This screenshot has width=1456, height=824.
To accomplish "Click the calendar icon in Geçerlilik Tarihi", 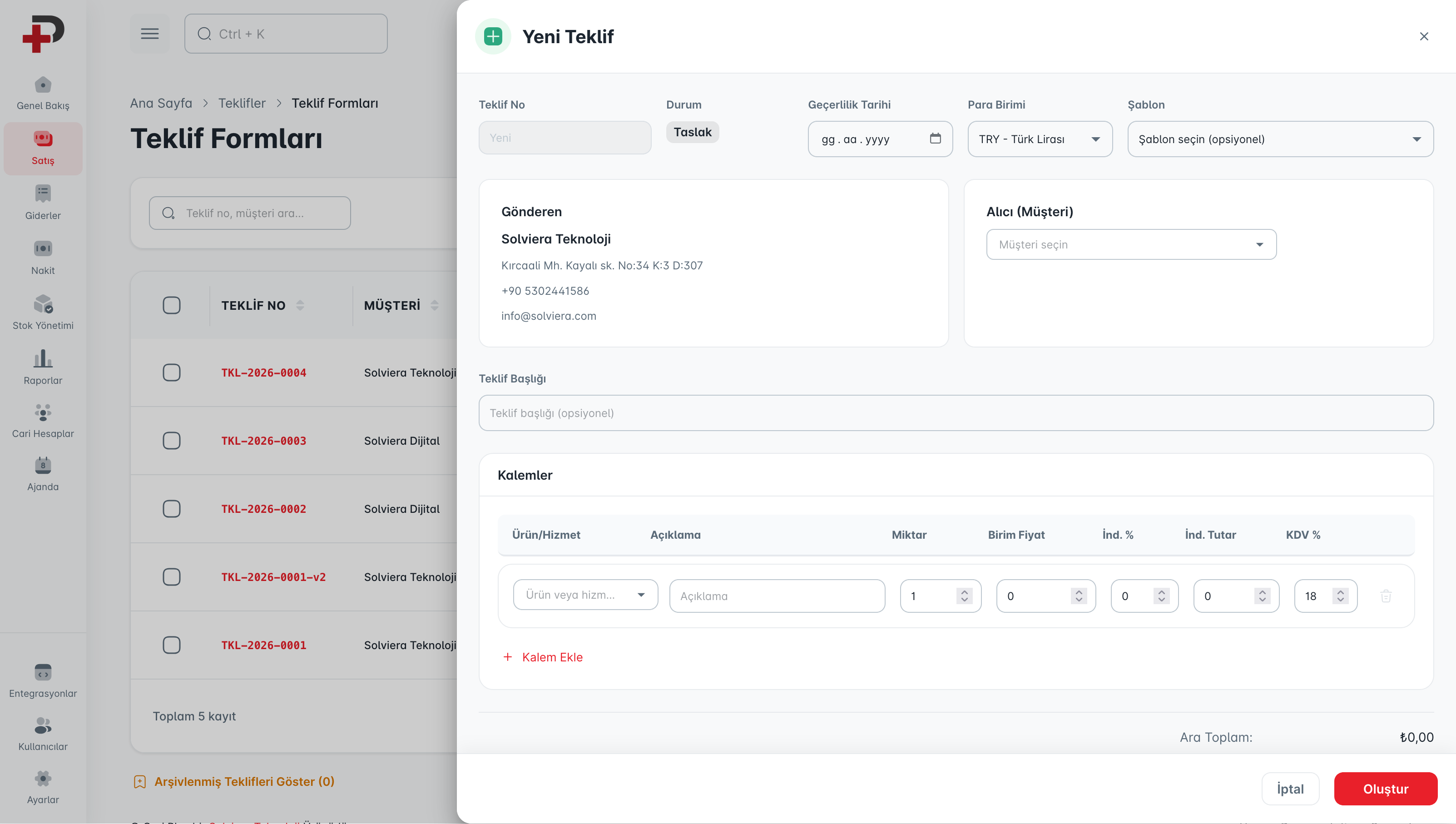I will tap(935, 138).
